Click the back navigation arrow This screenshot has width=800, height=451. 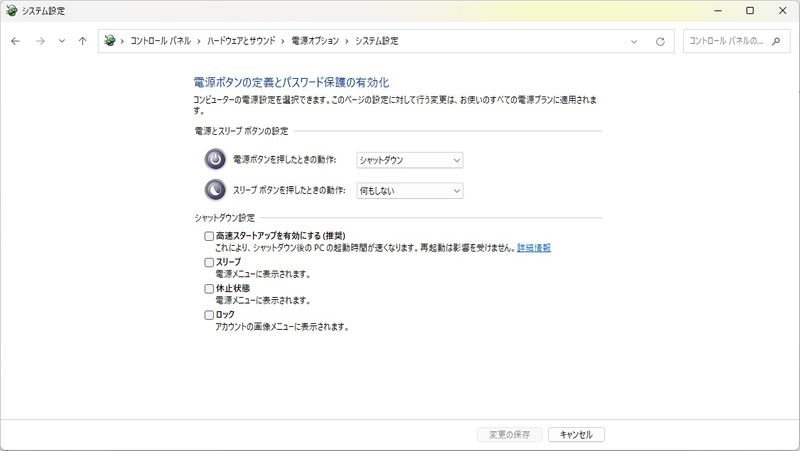coord(16,41)
